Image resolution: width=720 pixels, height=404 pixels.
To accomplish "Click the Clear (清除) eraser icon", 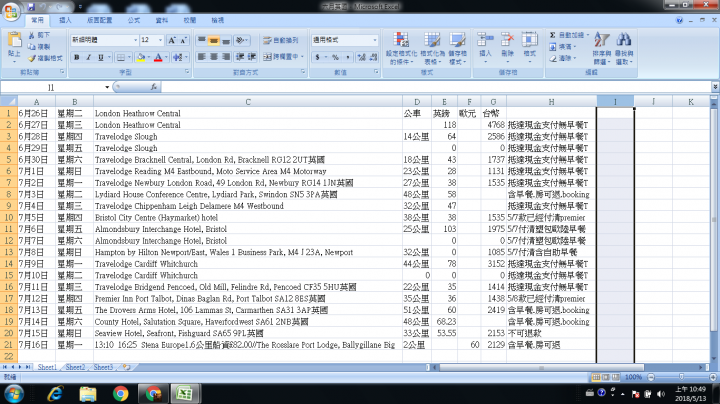I will pos(552,58).
